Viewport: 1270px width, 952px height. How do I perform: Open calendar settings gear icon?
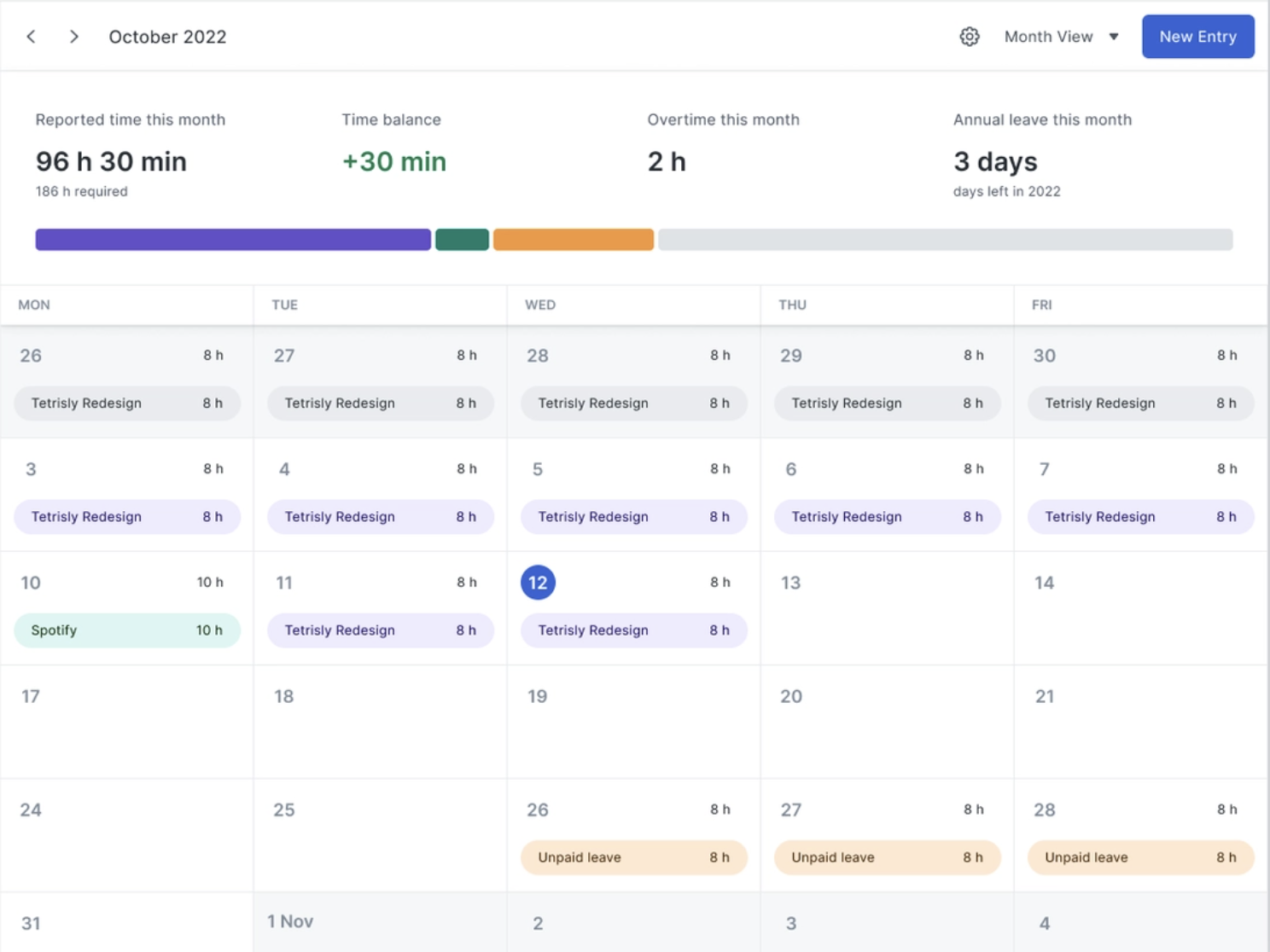click(969, 37)
